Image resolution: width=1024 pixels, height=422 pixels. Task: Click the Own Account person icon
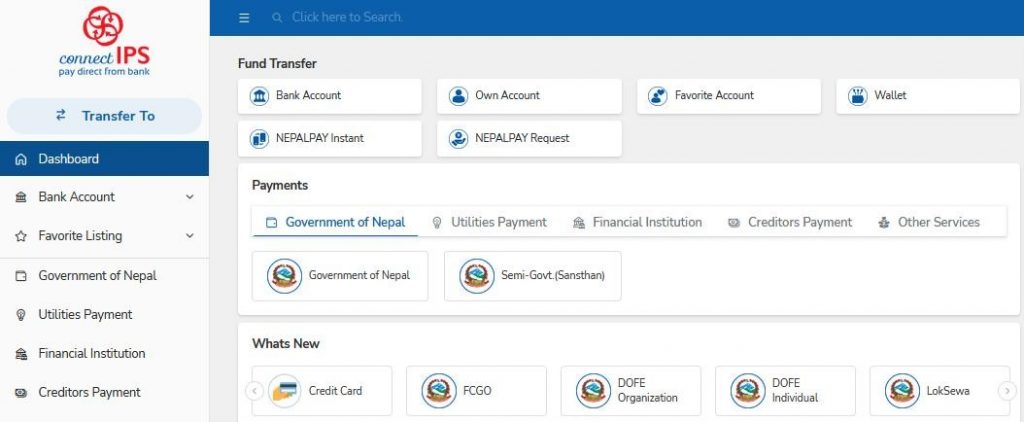pyautogui.click(x=458, y=96)
